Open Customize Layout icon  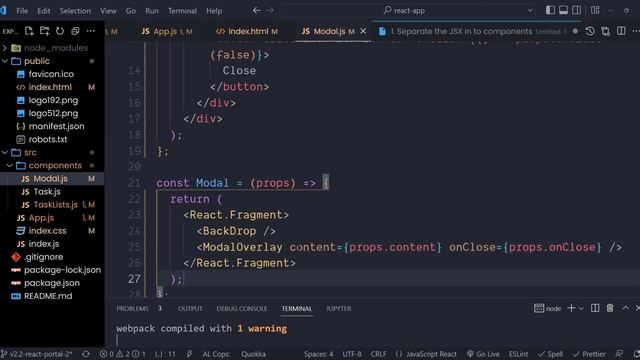pyautogui.click(x=595, y=10)
